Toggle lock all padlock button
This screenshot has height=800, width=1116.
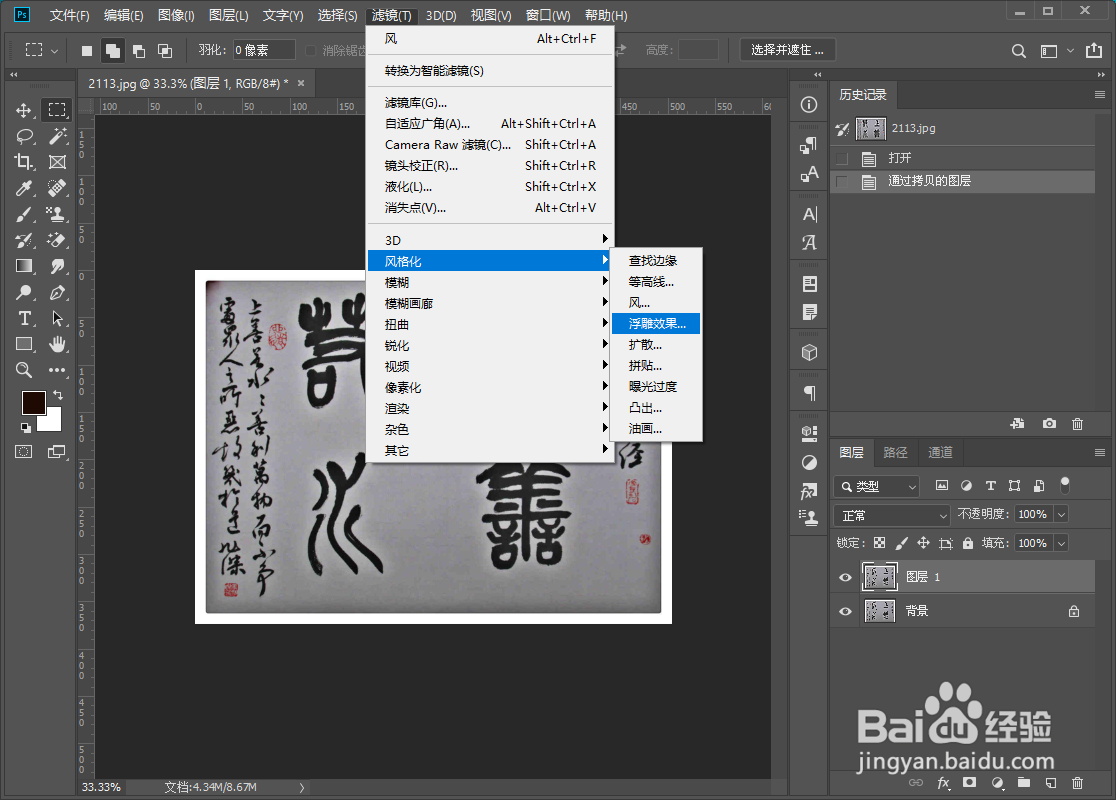pyautogui.click(x=967, y=543)
